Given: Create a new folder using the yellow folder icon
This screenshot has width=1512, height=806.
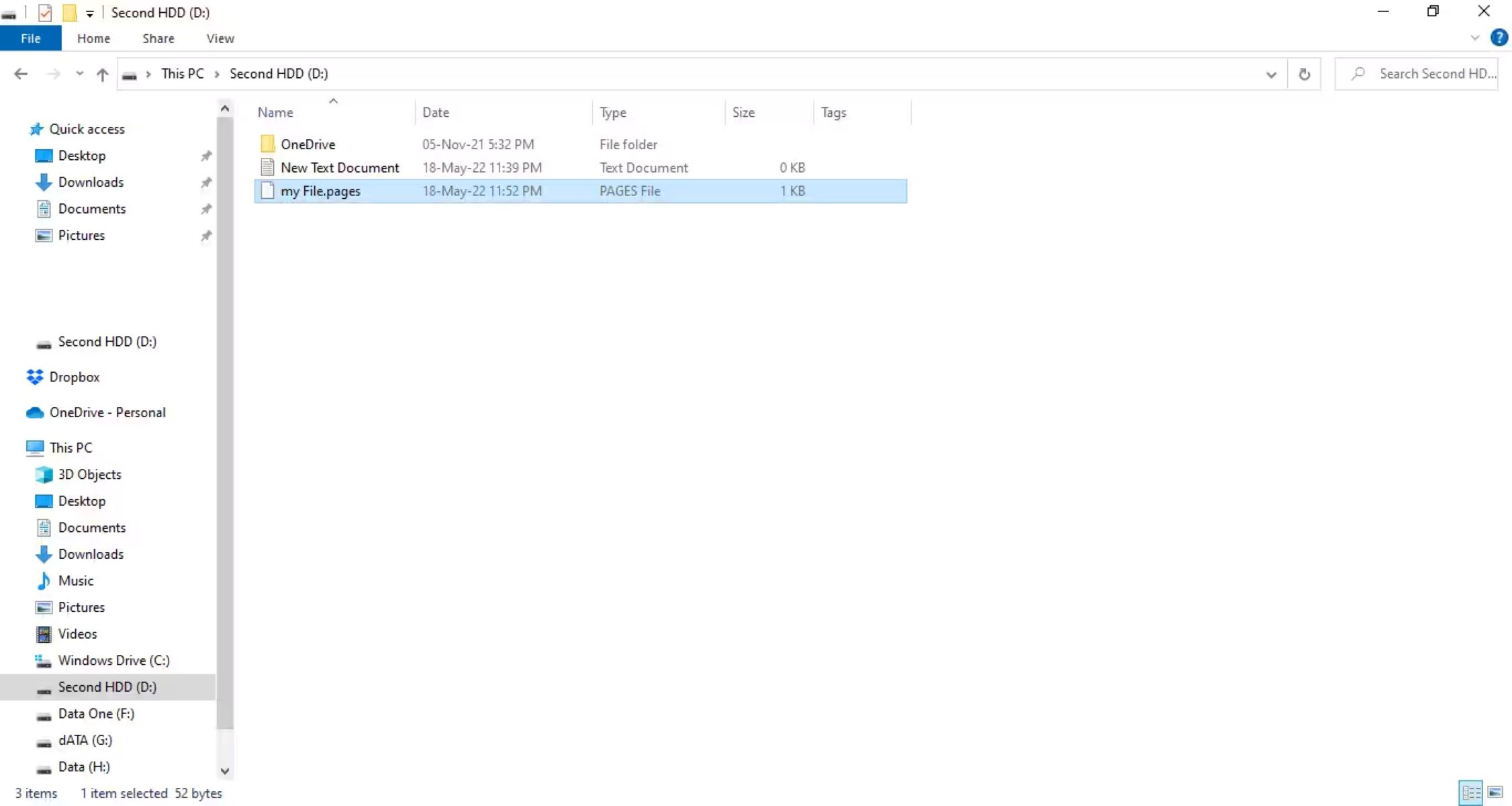Looking at the screenshot, I should [69, 12].
